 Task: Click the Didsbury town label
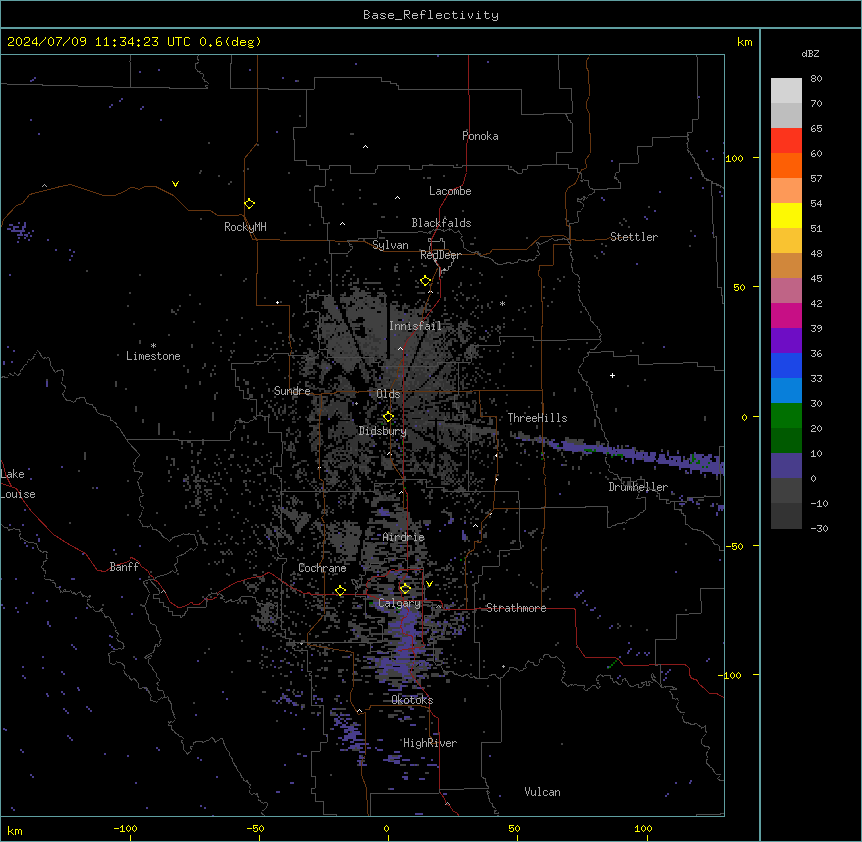tap(383, 431)
